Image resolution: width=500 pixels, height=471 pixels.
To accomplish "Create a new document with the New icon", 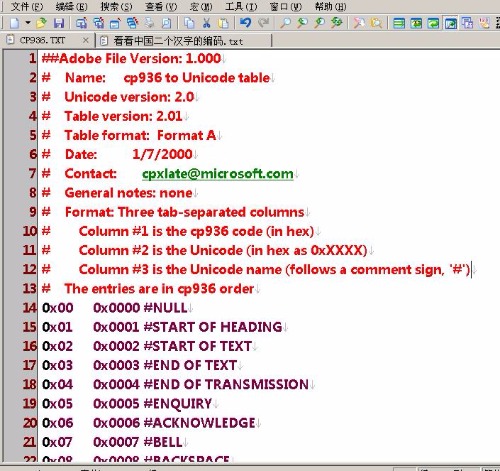I will click(x=14, y=23).
